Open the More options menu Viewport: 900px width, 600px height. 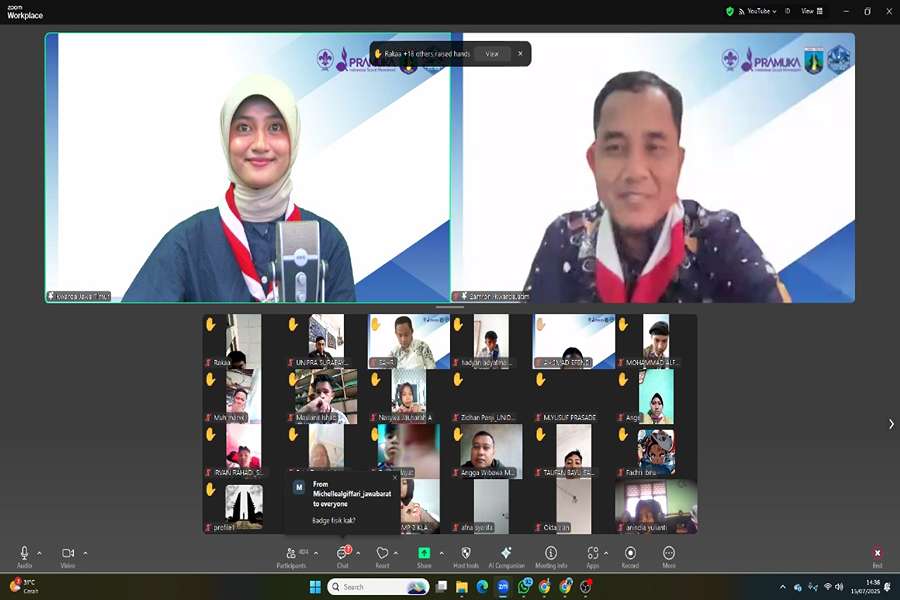point(669,557)
